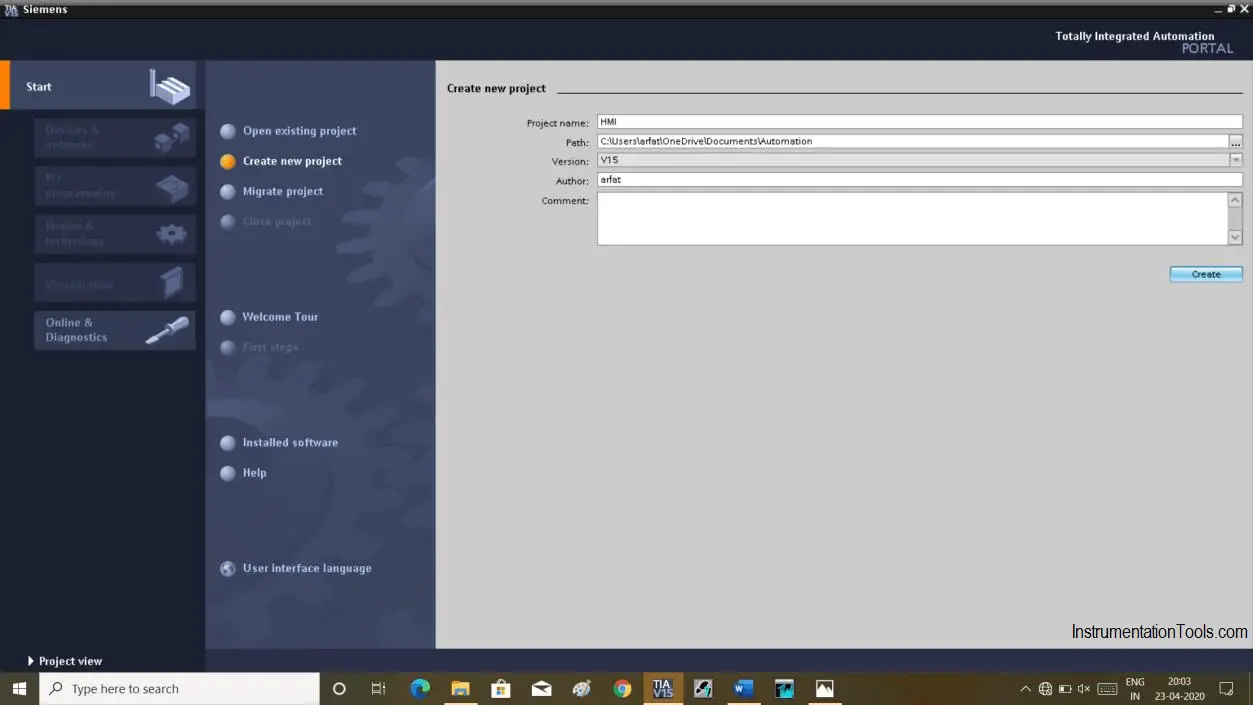Click the taskbar search box

[180, 689]
